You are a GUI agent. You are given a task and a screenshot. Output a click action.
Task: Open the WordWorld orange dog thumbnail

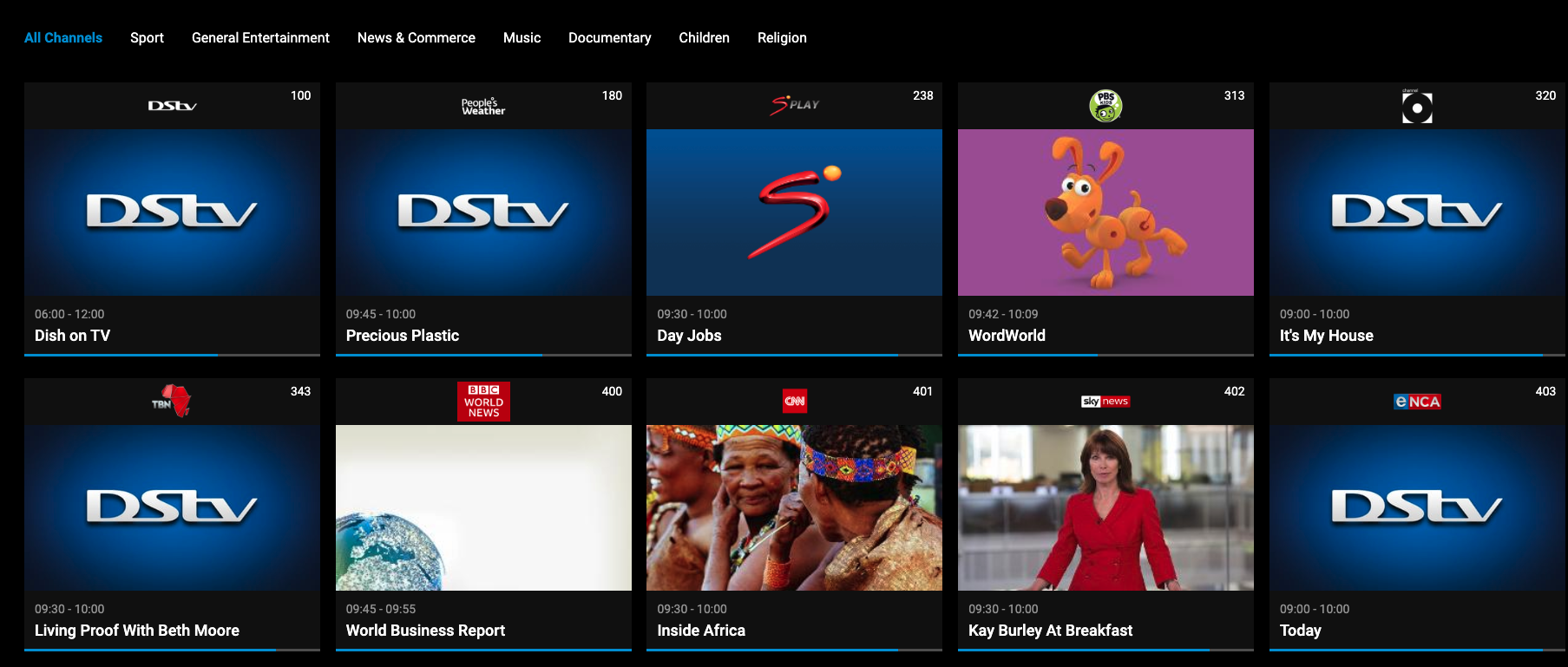tap(1105, 213)
